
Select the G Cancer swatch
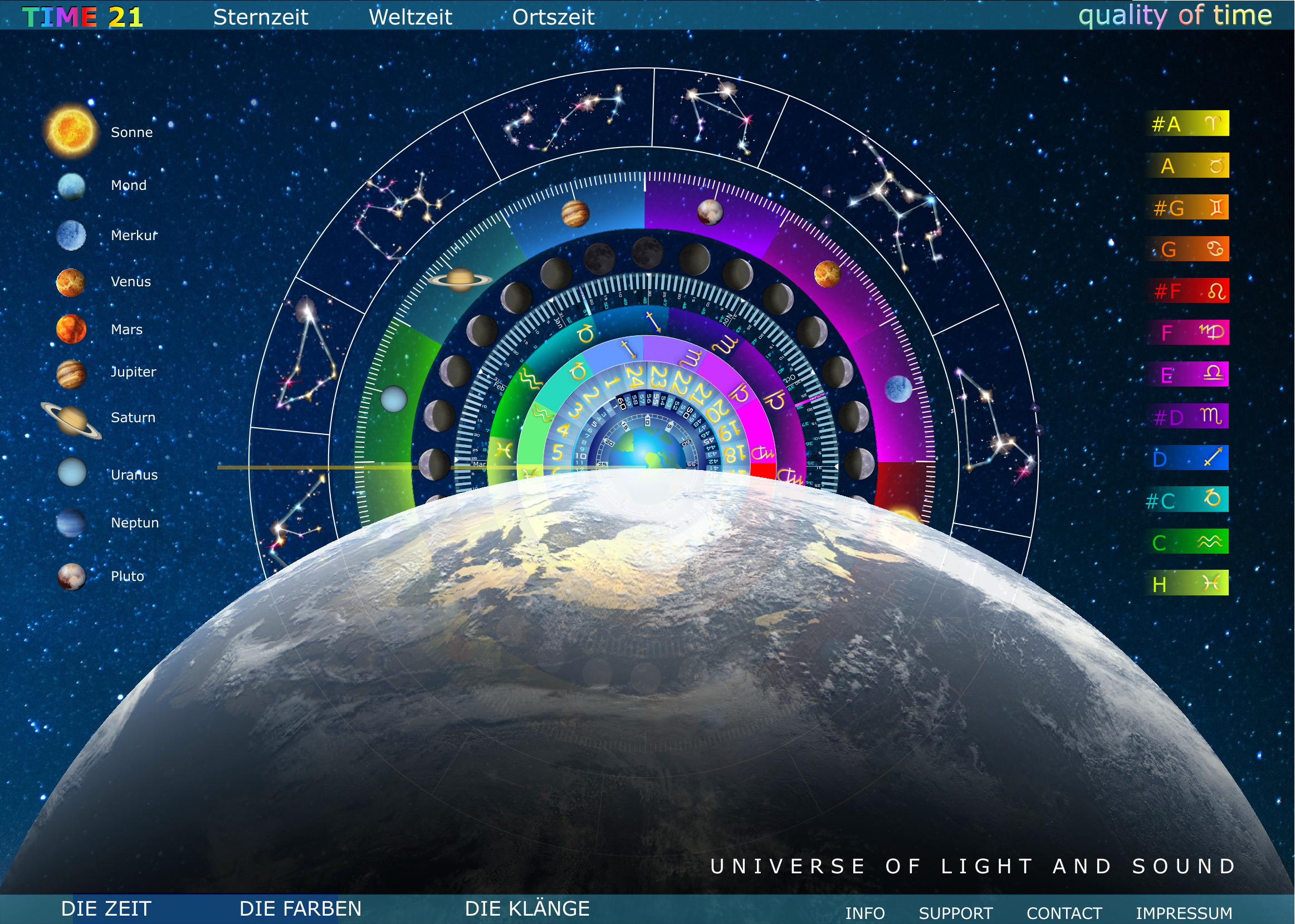(x=1187, y=248)
